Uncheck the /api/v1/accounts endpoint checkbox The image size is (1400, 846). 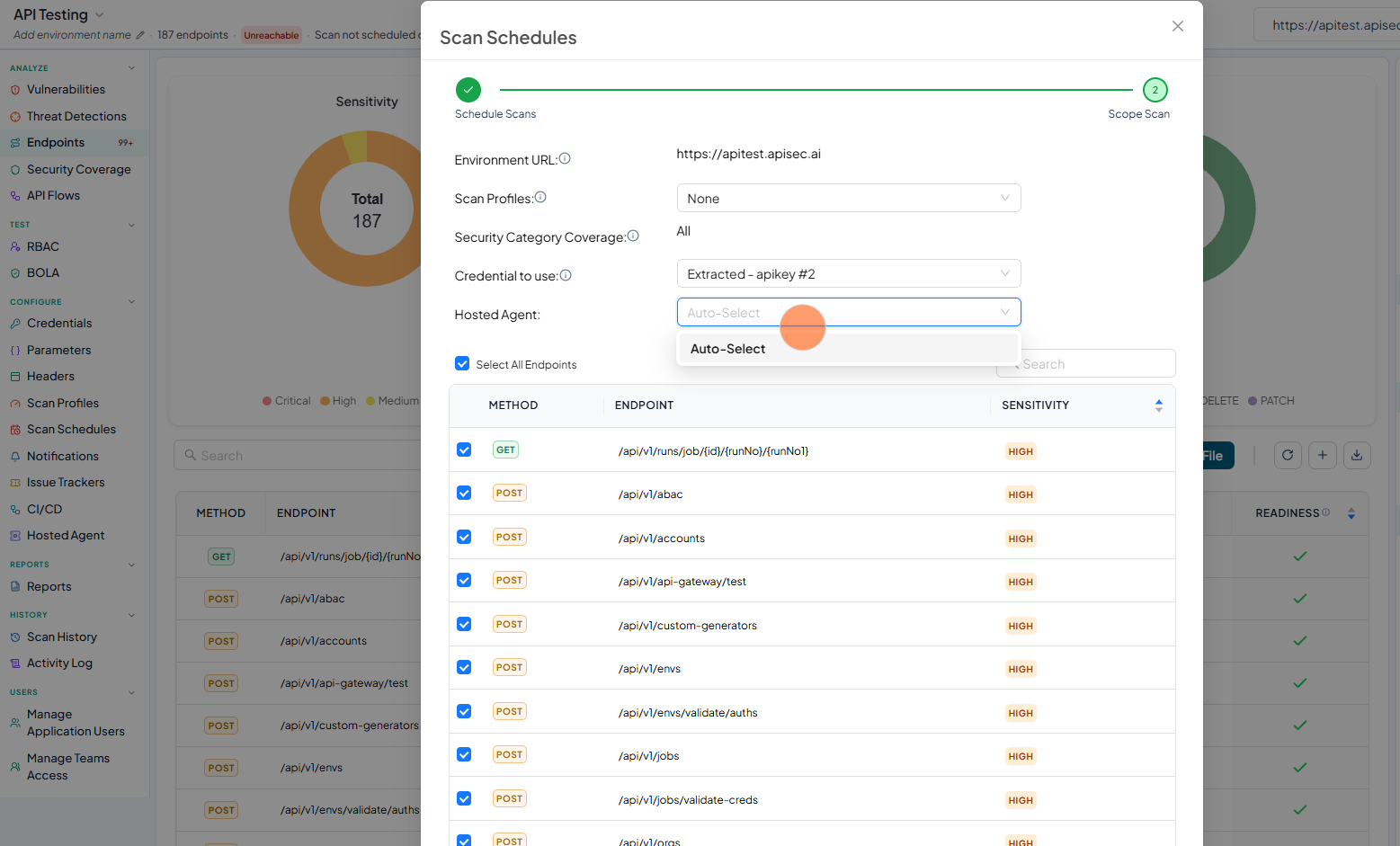click(464, 537)
